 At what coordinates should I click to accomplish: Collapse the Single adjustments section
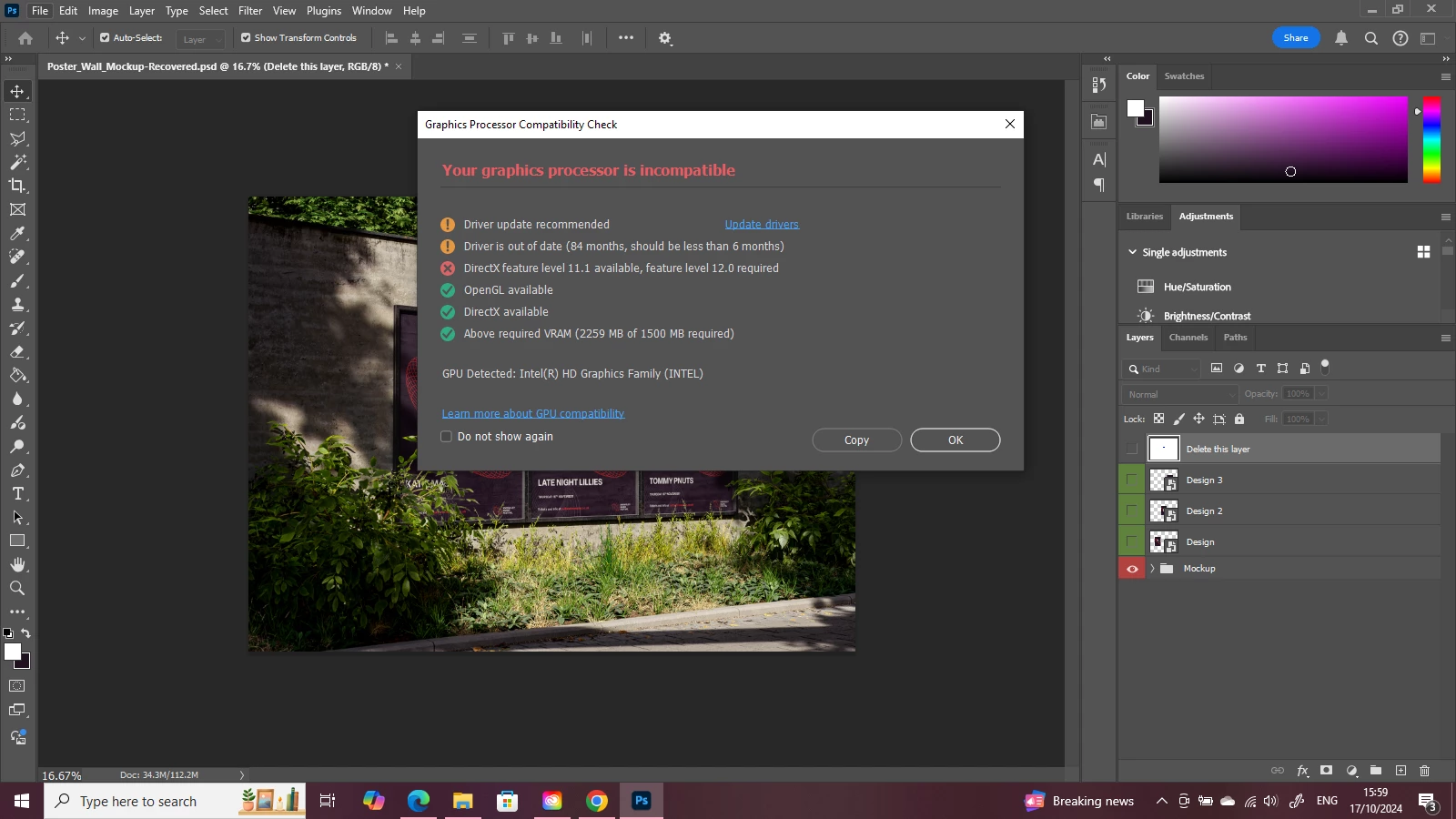pyautogui.click(x=1132, y=252)
